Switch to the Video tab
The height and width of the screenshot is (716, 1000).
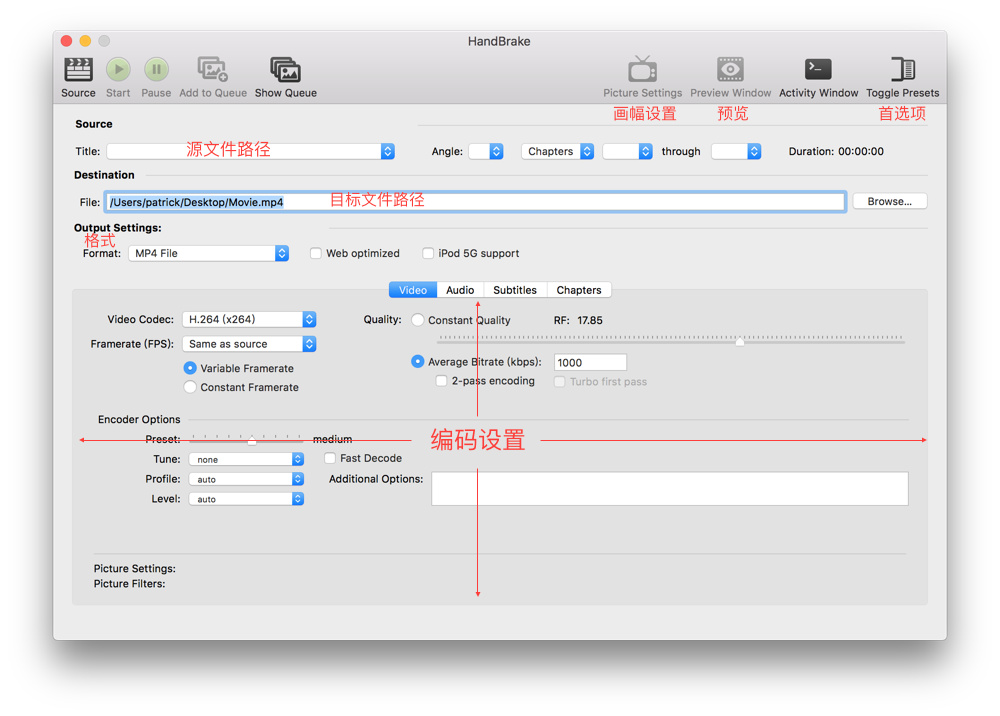click(x=413, y=290)
